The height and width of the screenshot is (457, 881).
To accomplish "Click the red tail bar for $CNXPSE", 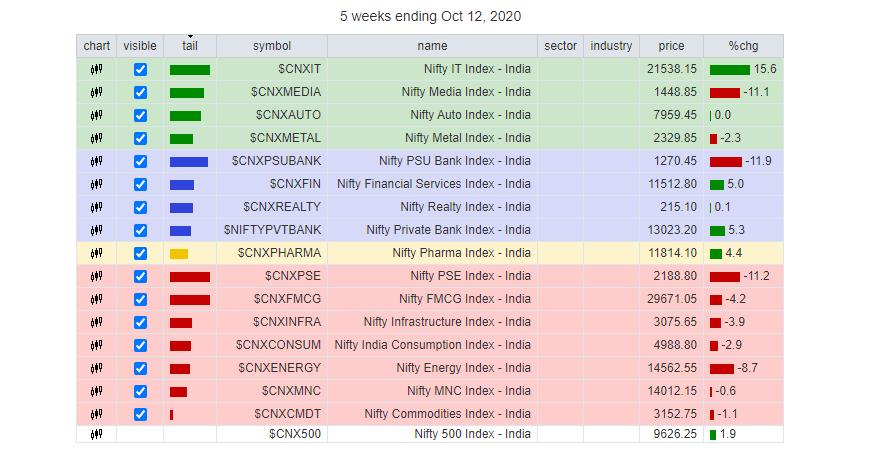I will tap(190, 276).
